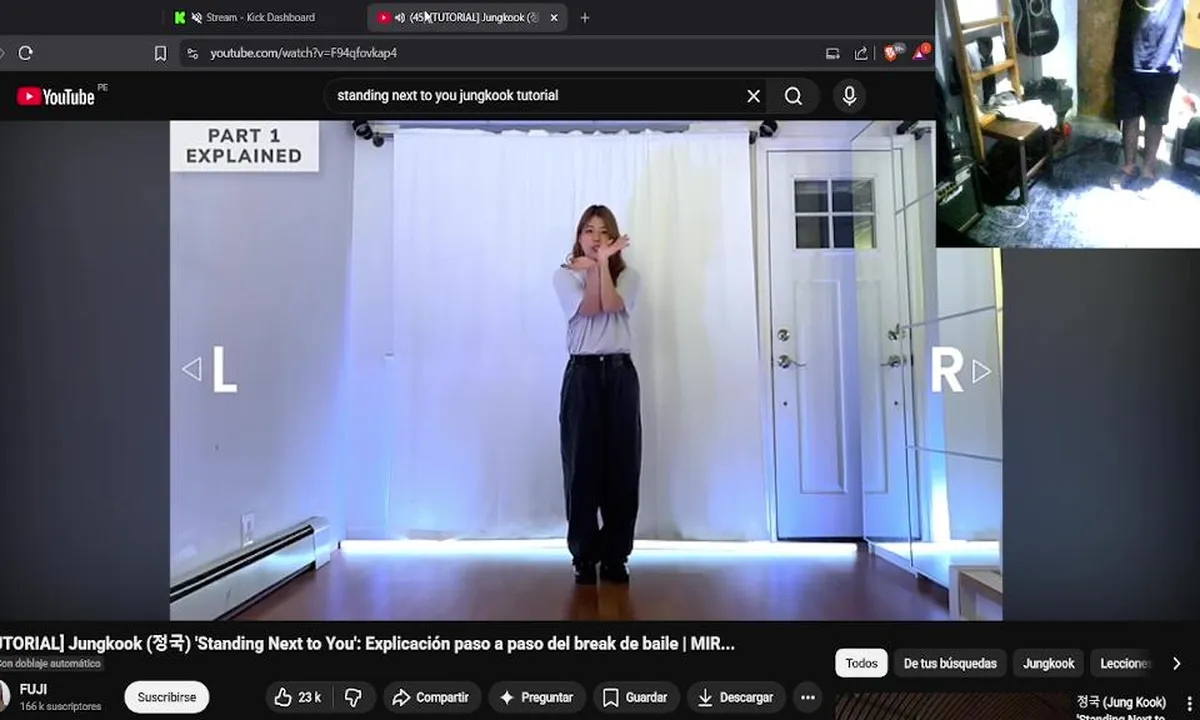The height and width of the screenshot is (720, 1200).
Task: Select the Jungkook filter chip
Action: point(1048,663)
